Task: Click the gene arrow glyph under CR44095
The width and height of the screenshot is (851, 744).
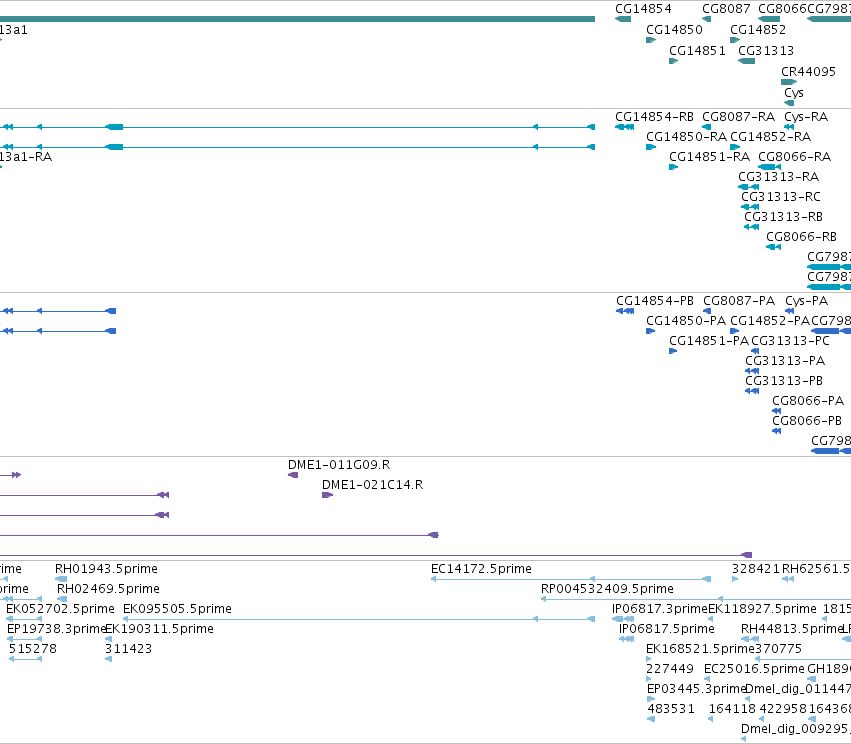Action: click(x=789, y=82)
